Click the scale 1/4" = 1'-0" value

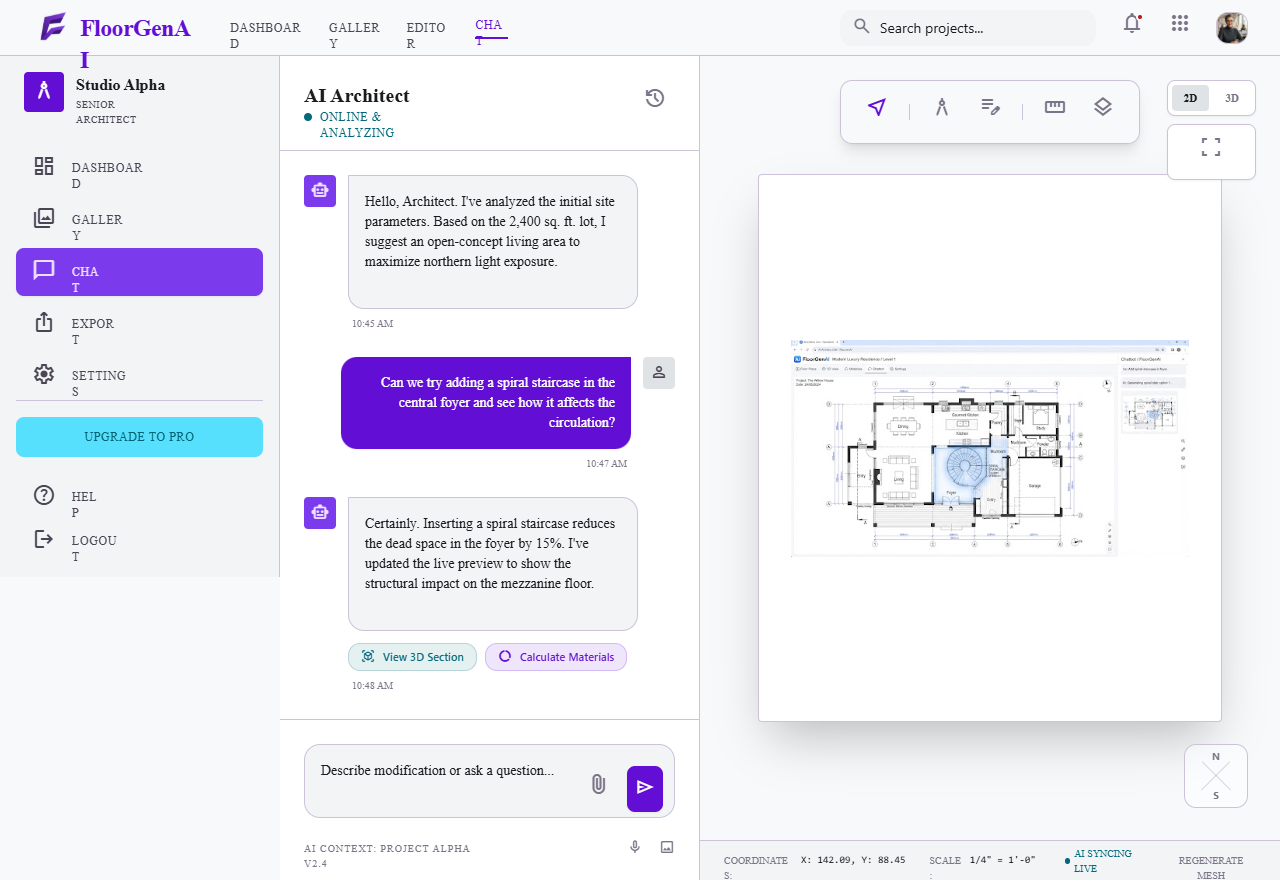pyautogui.click(x=1002, y=860)
